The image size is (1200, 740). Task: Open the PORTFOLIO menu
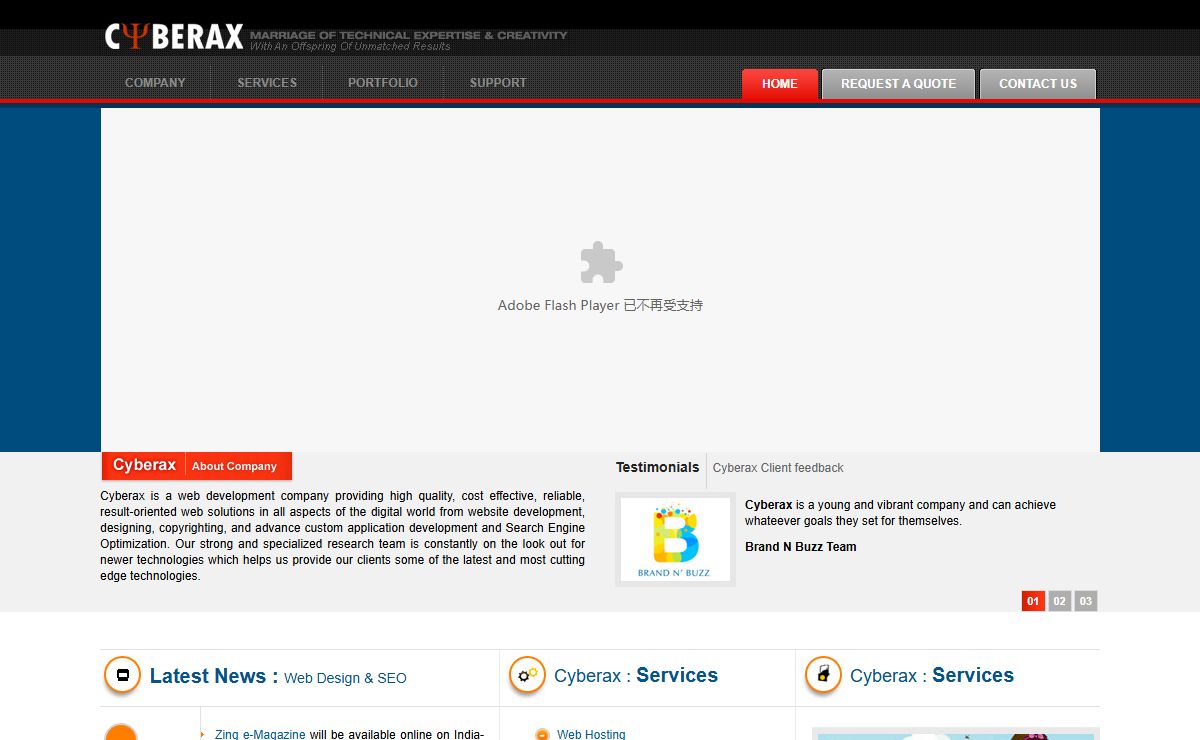point(383,83)
